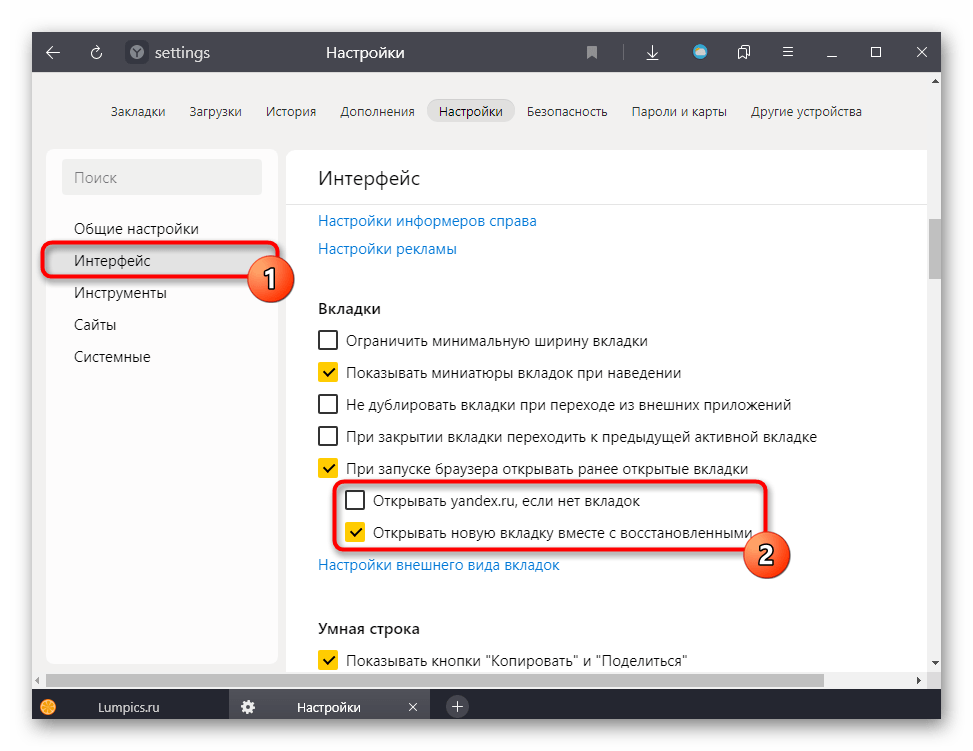Select Системные in the sidebar
The width and height of the screenshot is (973, 751).
pyautogui.click(x=112, y=357)
